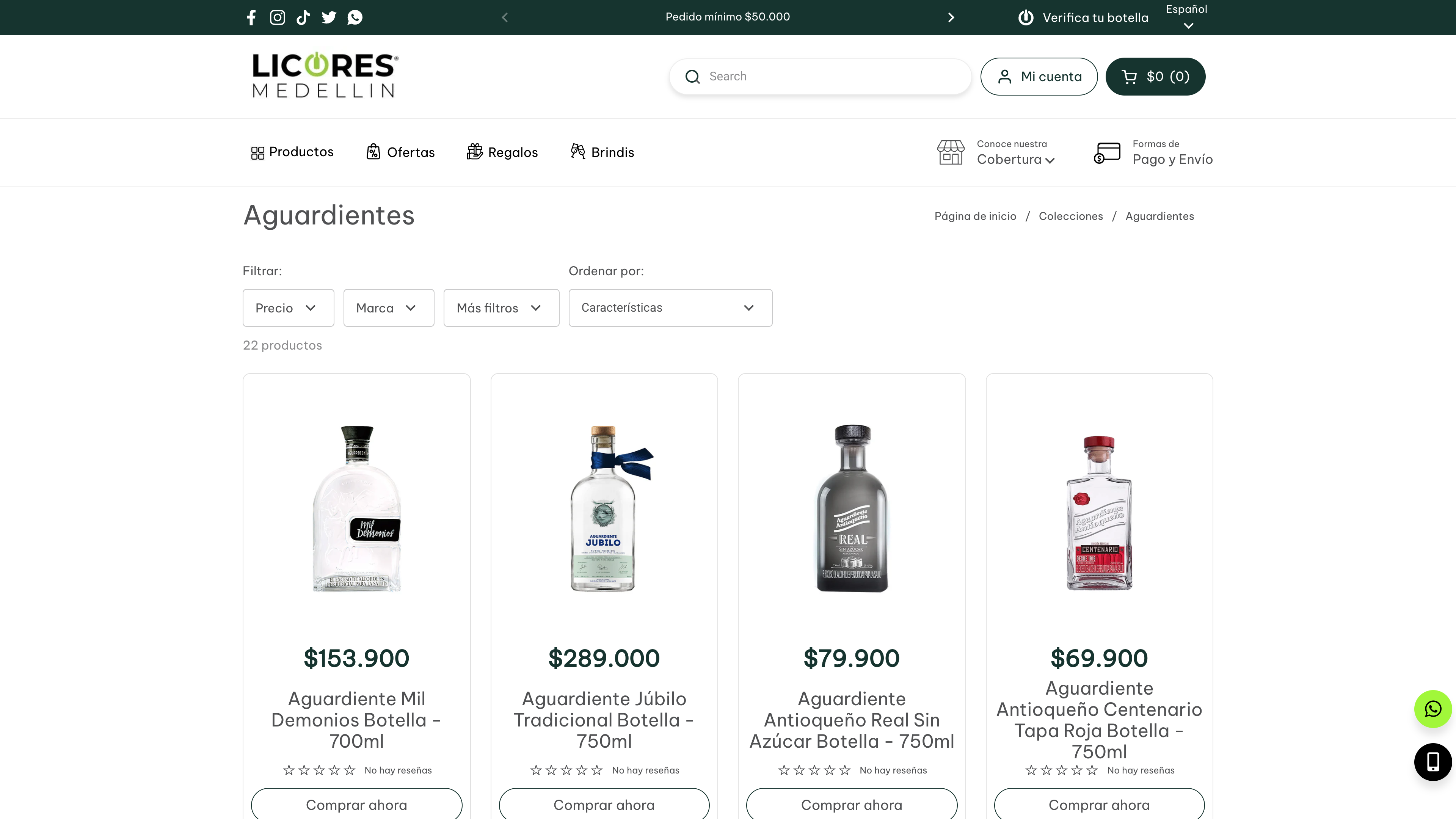Expand the Características sort dropdown
The image size is (1456, 819).
click(670, 308)
